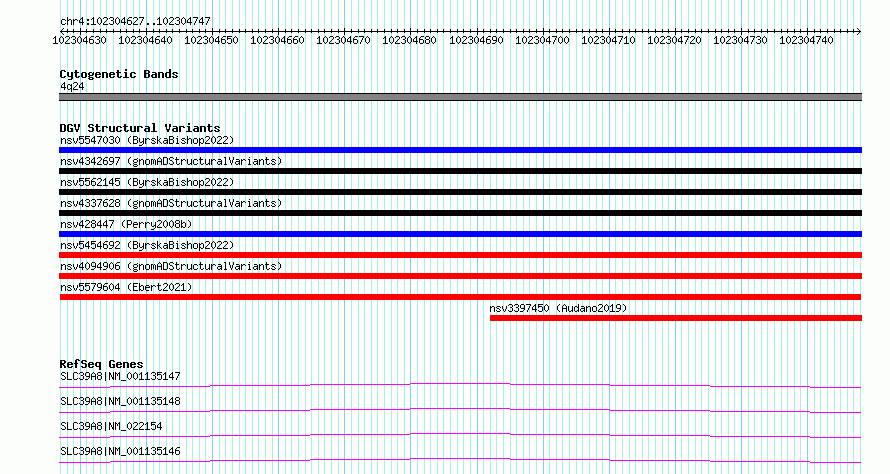Click the RefSeq Genes track title
Viewport: 890px width, 474px height.
[x=102, y=364]
